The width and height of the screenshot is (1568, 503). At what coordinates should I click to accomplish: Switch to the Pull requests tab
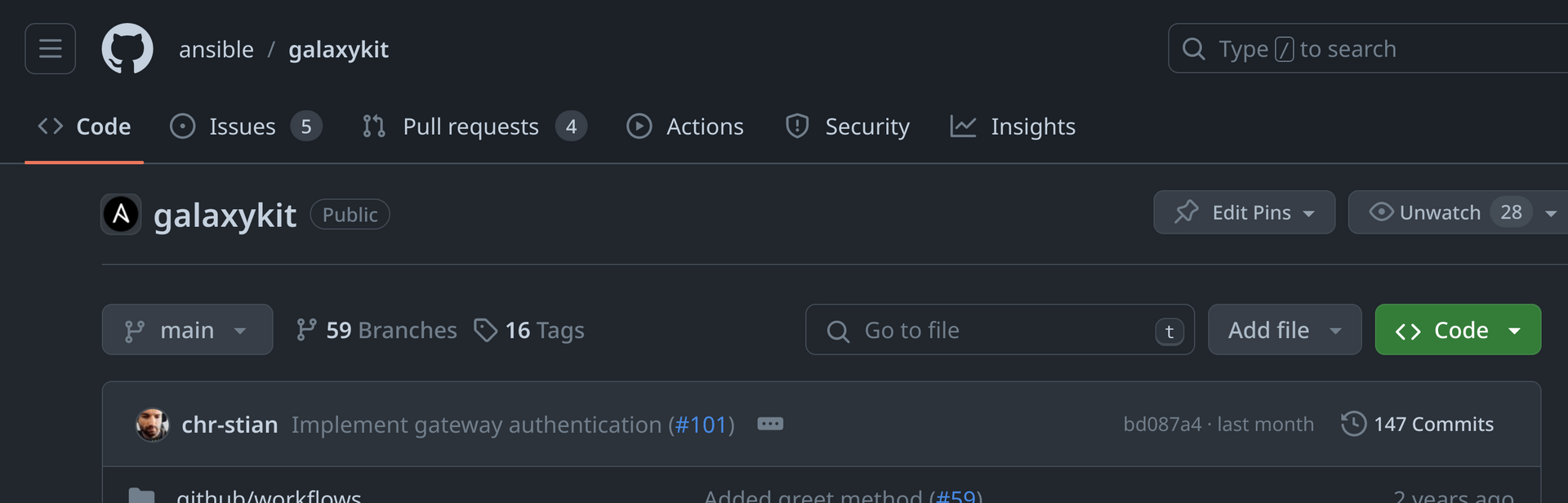click(x=474, y=127)
